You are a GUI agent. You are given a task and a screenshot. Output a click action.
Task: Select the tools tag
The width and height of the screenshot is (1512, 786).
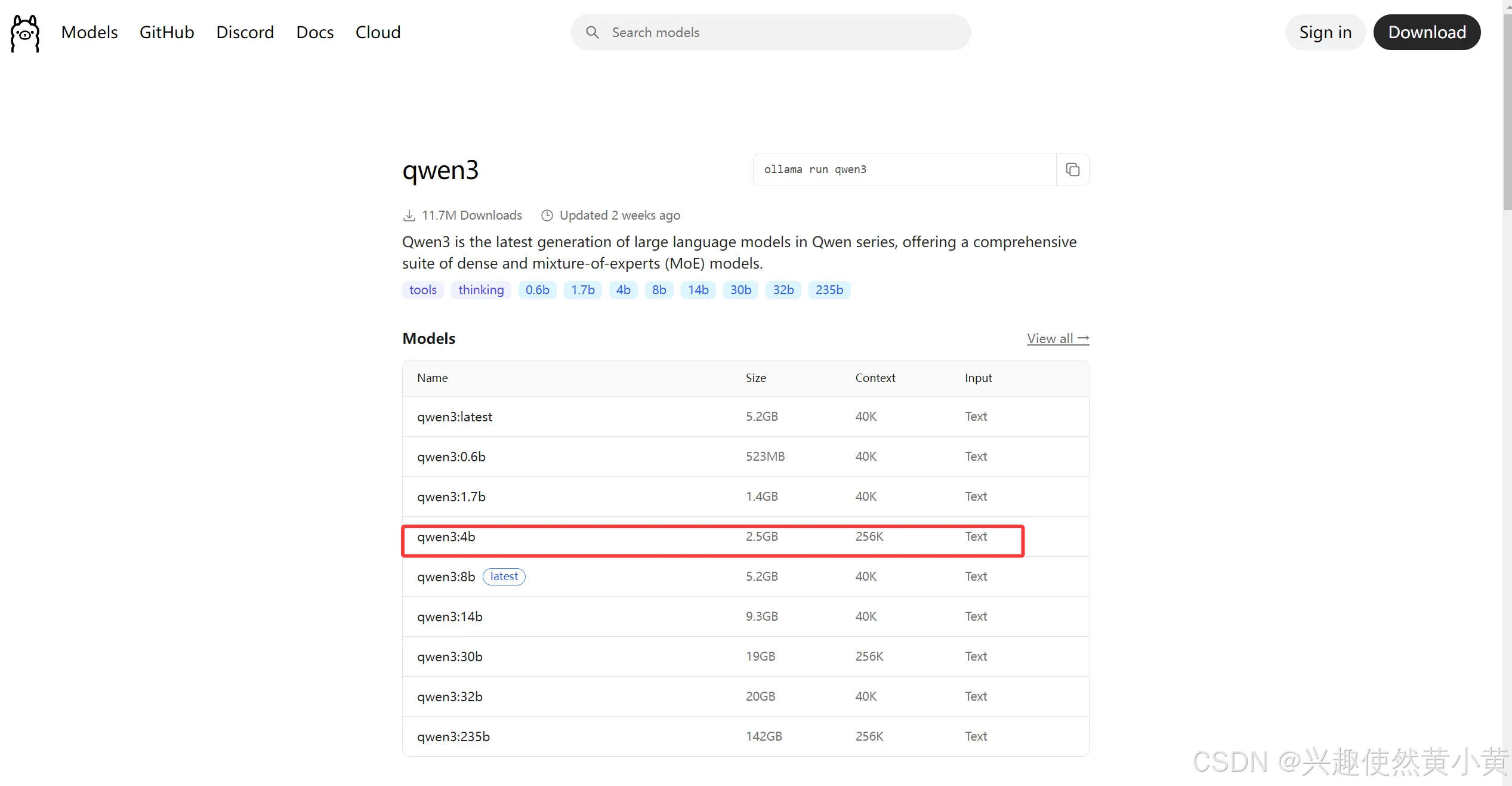[x=423, y=290]
